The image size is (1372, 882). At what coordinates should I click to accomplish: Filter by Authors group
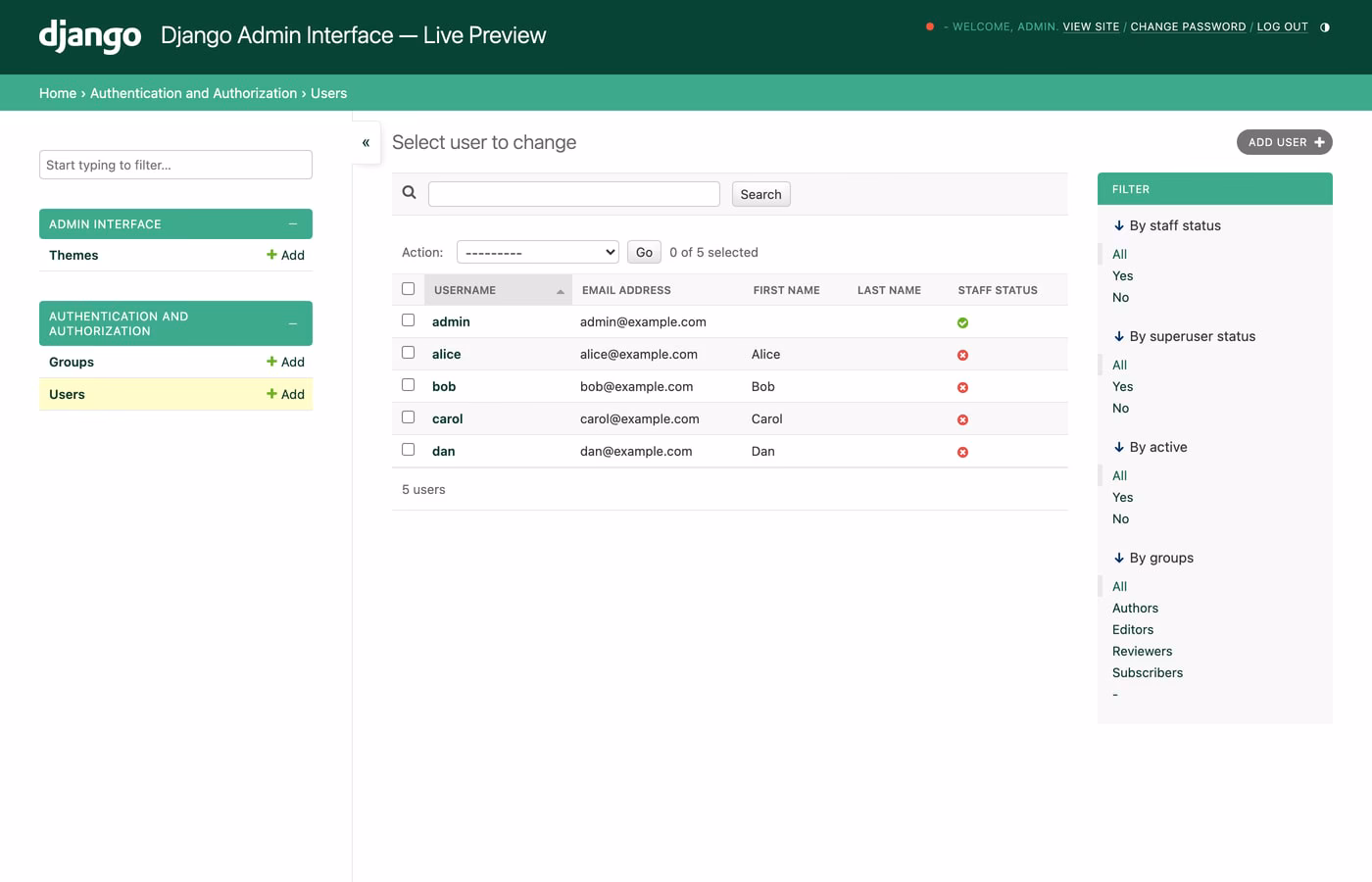coord(1135,608)
